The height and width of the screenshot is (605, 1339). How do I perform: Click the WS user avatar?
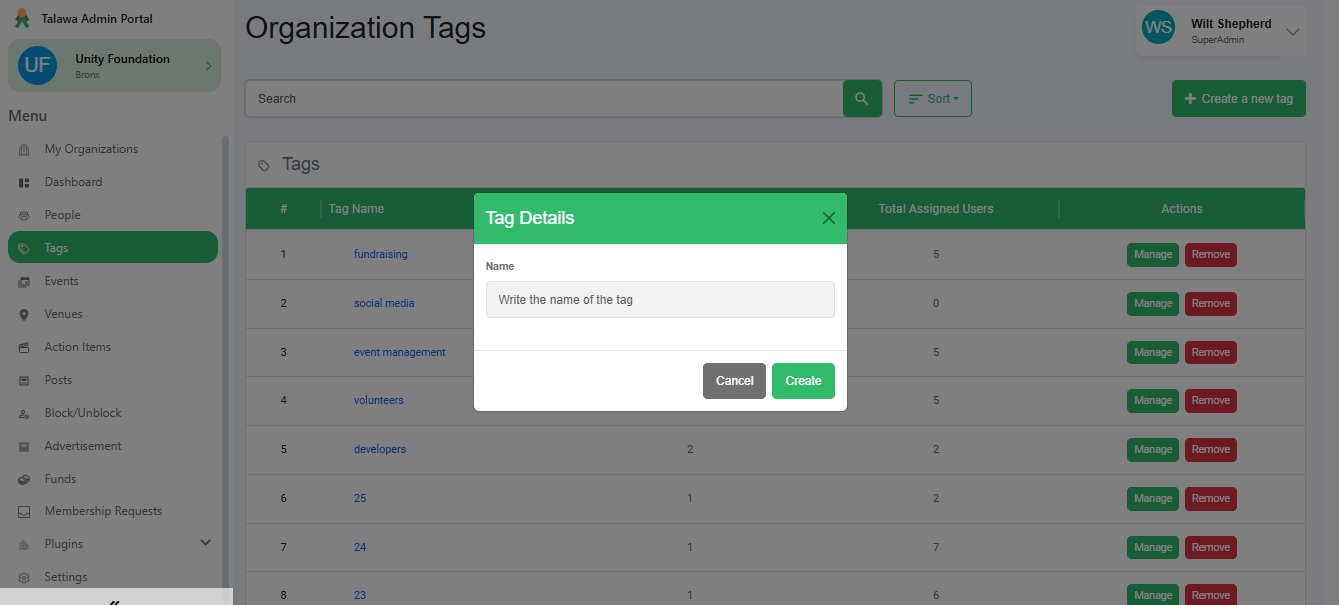[1159, 28]
